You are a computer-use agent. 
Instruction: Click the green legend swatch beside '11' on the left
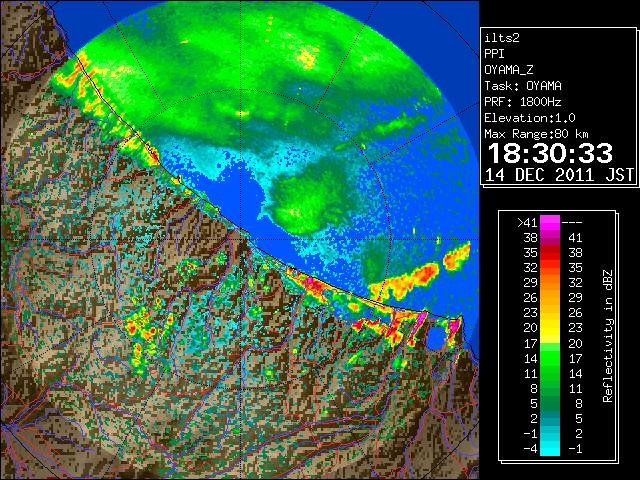click(x=550, y=373)
